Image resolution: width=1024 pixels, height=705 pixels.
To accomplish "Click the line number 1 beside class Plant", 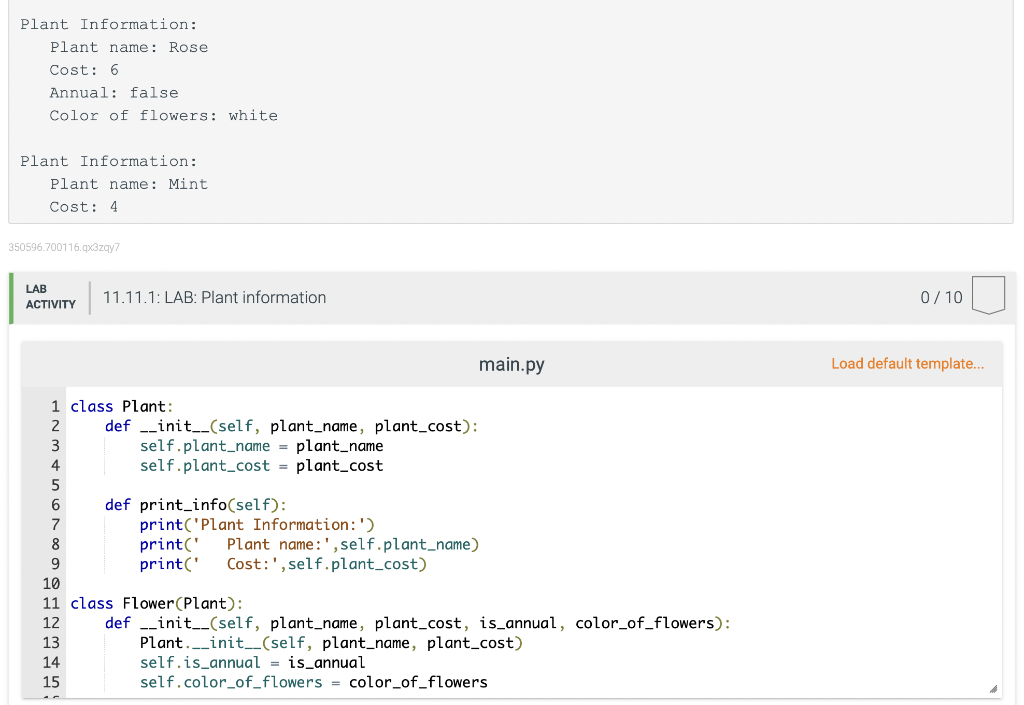I will [x=54, y=406].
